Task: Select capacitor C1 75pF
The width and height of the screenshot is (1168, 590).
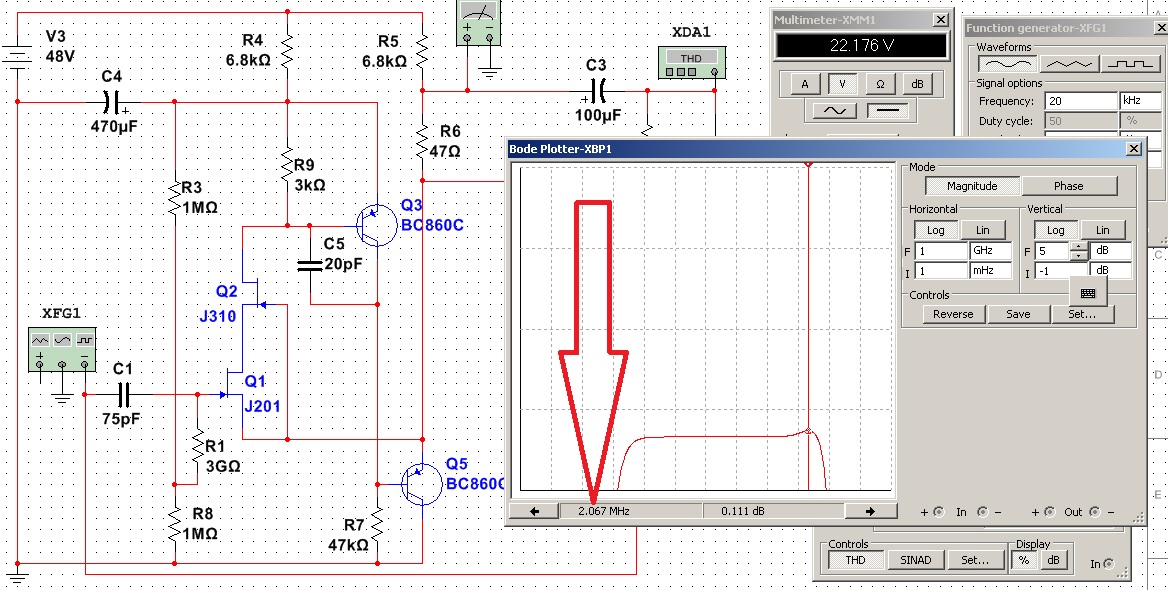Action: (124, 394)
